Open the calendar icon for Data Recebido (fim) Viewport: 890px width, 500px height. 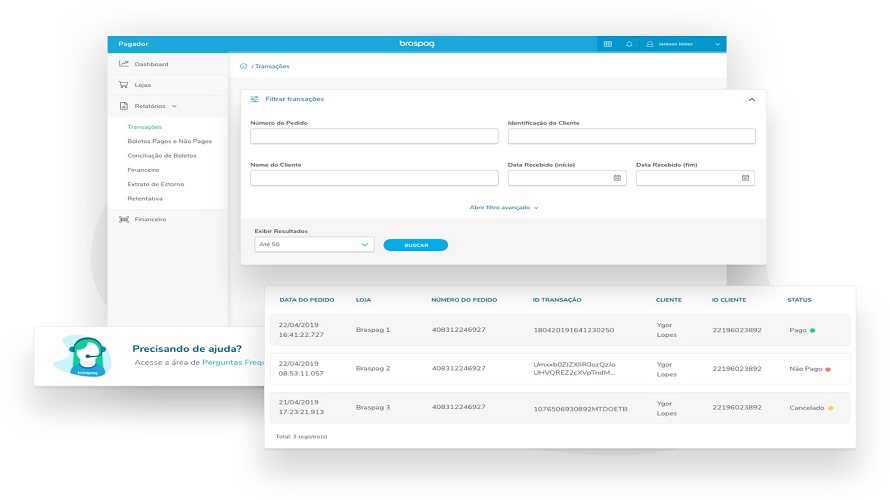pos(745,178)
